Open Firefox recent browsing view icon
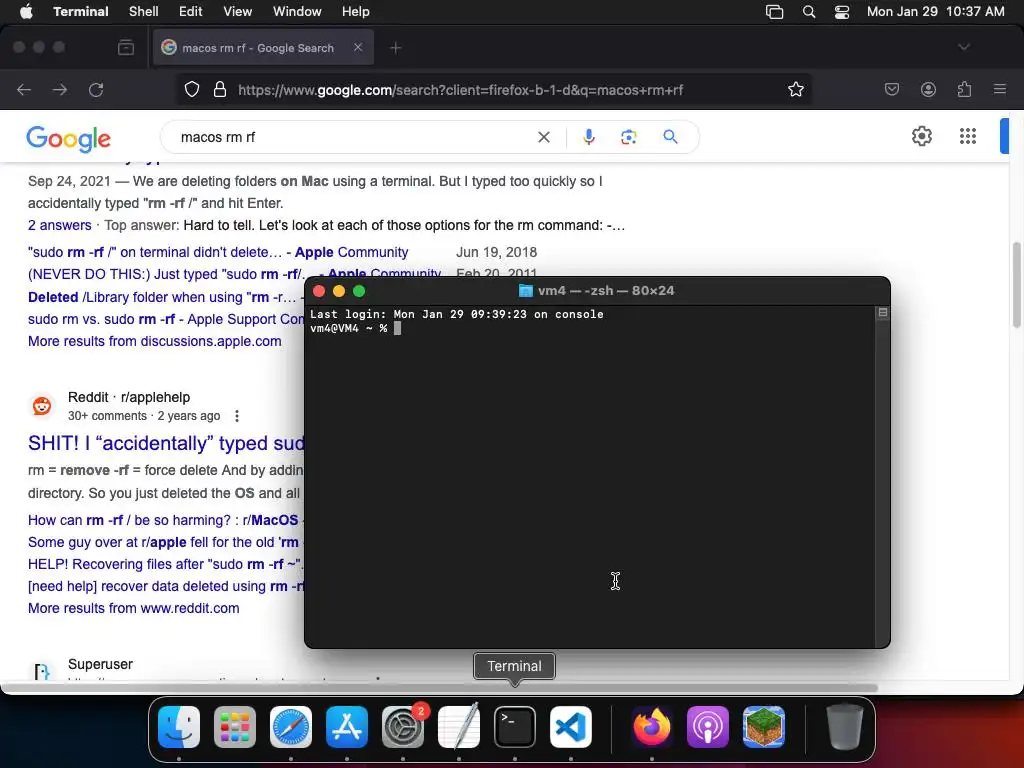Image resolution: width=1024 pixels, height=768 pixels. (x=126, y=48)
